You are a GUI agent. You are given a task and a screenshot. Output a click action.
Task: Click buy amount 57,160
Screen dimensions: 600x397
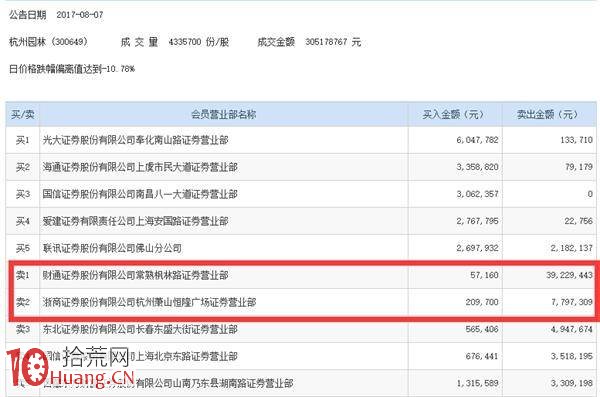coord(484,275)
